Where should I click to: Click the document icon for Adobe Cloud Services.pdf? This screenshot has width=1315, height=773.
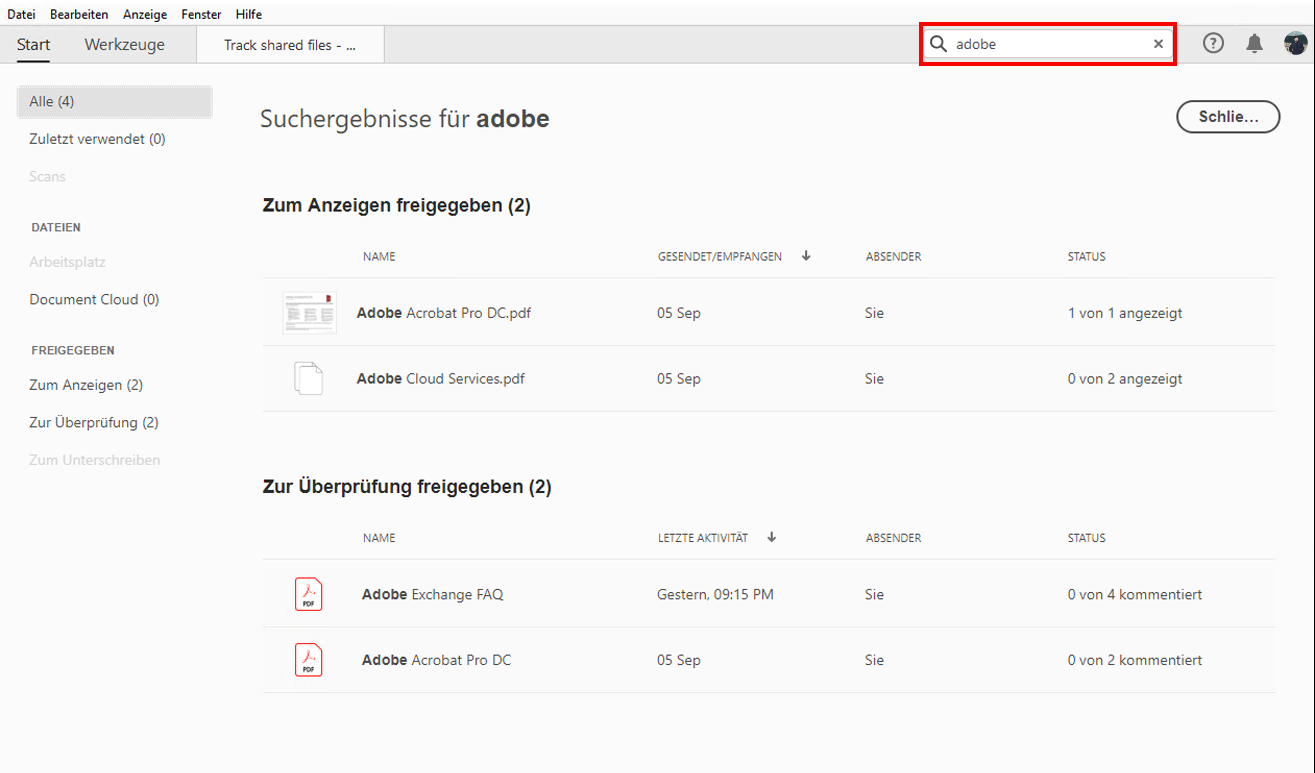[308, 379]
